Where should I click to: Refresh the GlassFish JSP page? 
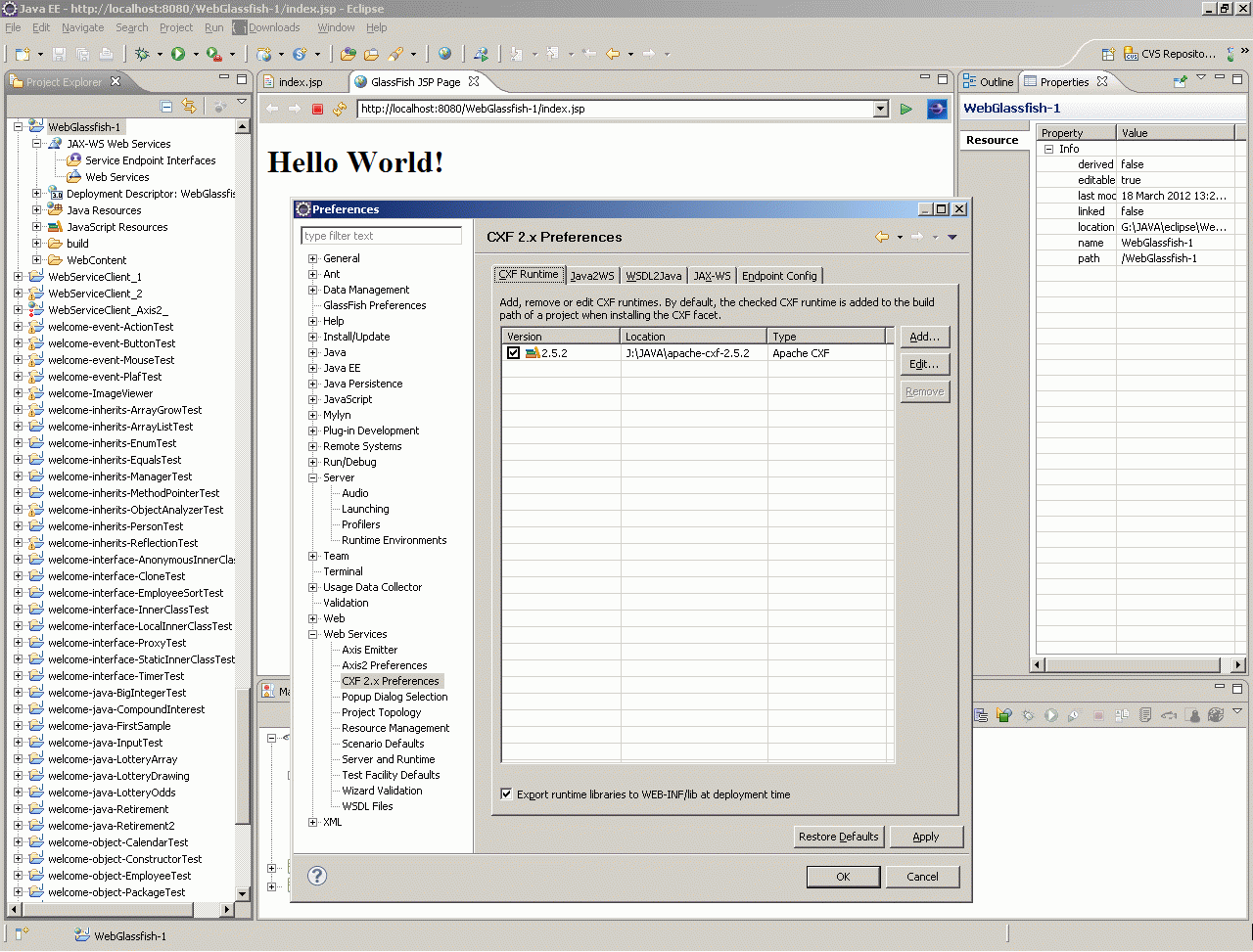[x=340, y=109]
